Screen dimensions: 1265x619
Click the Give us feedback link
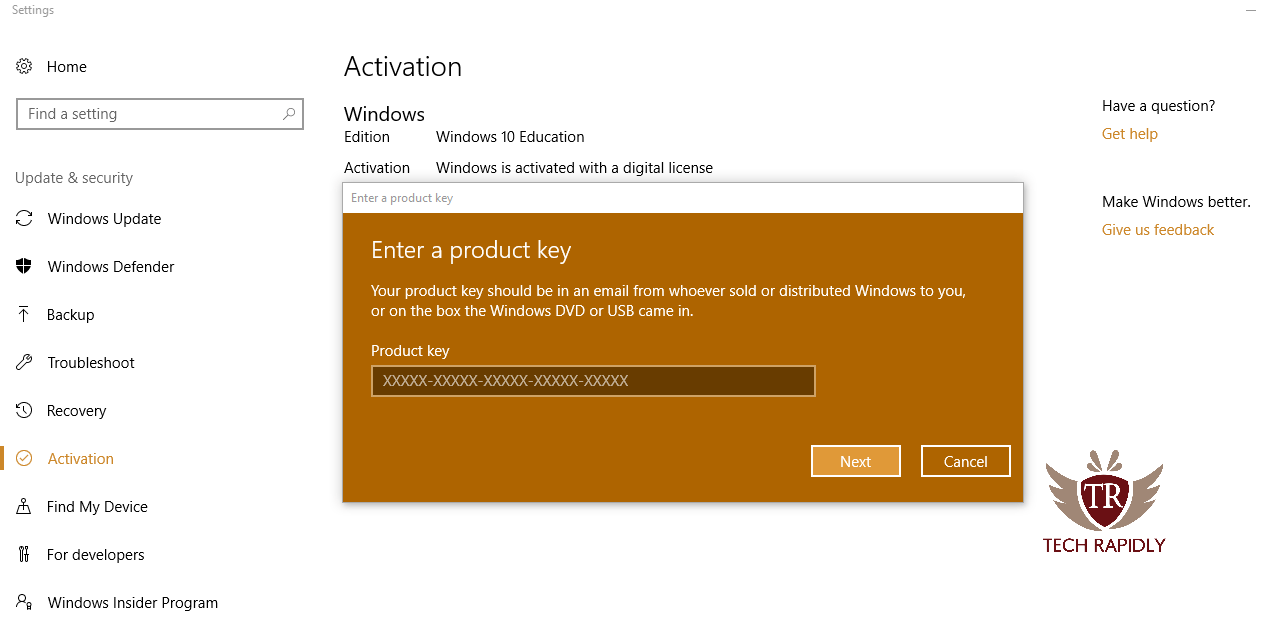[x=1156, y=229]
